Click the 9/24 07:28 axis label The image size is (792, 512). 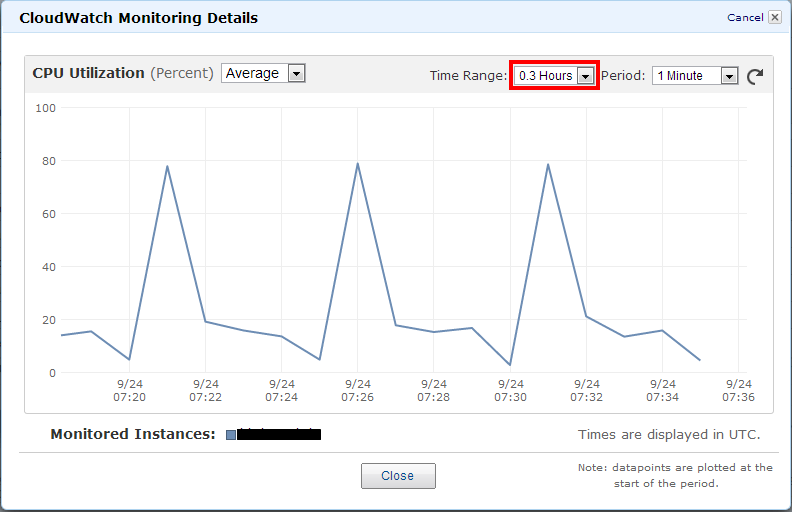[x=433, y=390]
